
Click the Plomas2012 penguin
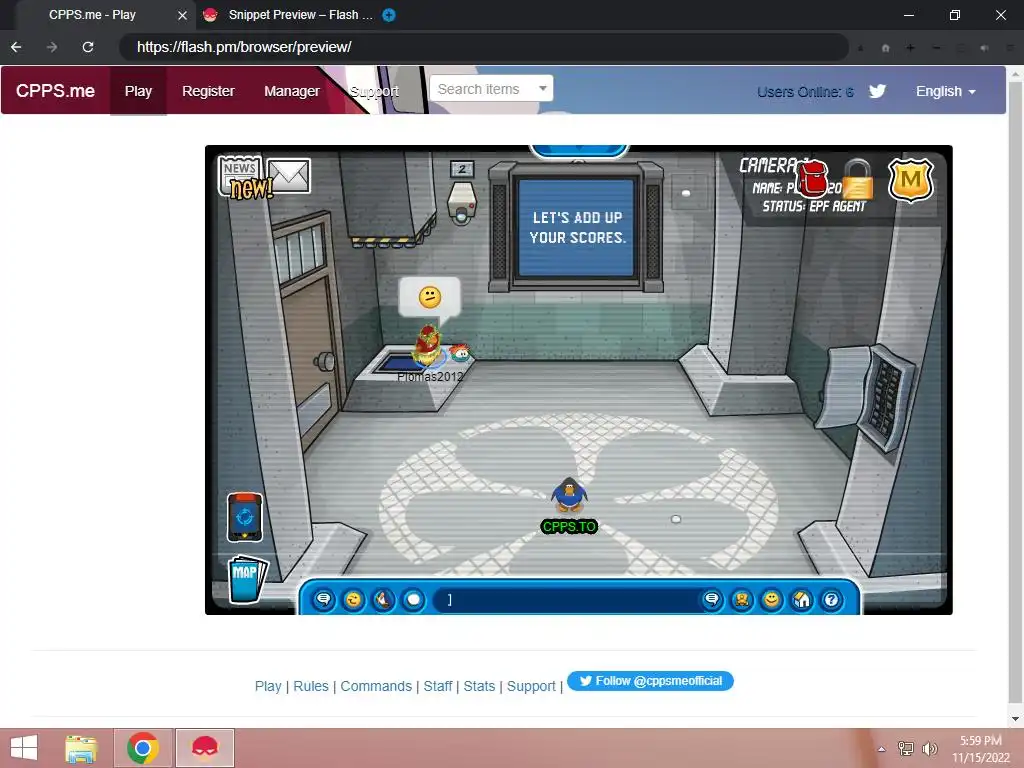[x=428, y=346]
